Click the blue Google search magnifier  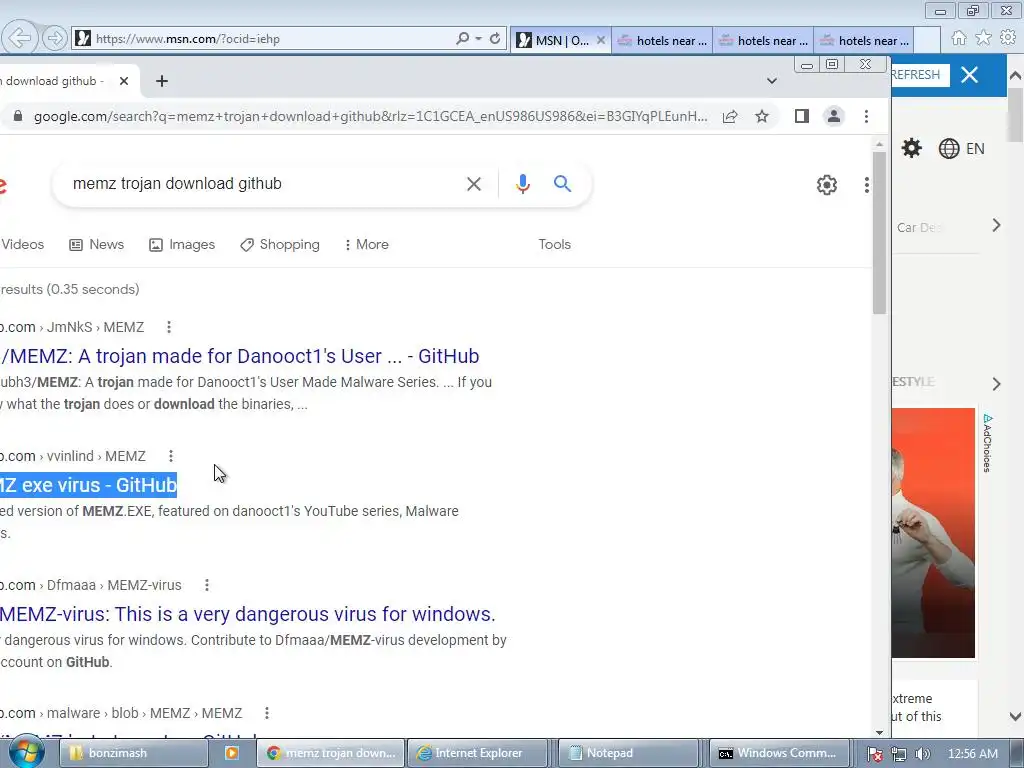point(562,184)
